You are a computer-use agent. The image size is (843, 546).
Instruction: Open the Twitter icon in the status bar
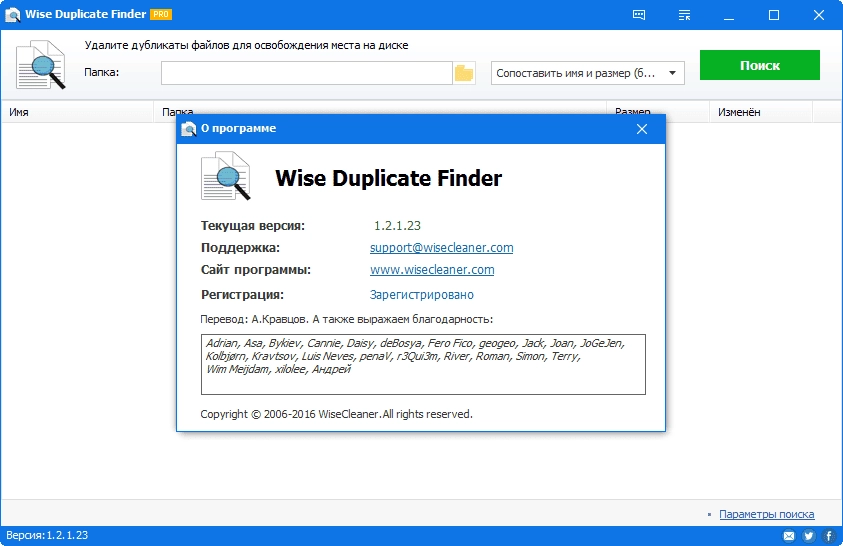click(809, 536)
